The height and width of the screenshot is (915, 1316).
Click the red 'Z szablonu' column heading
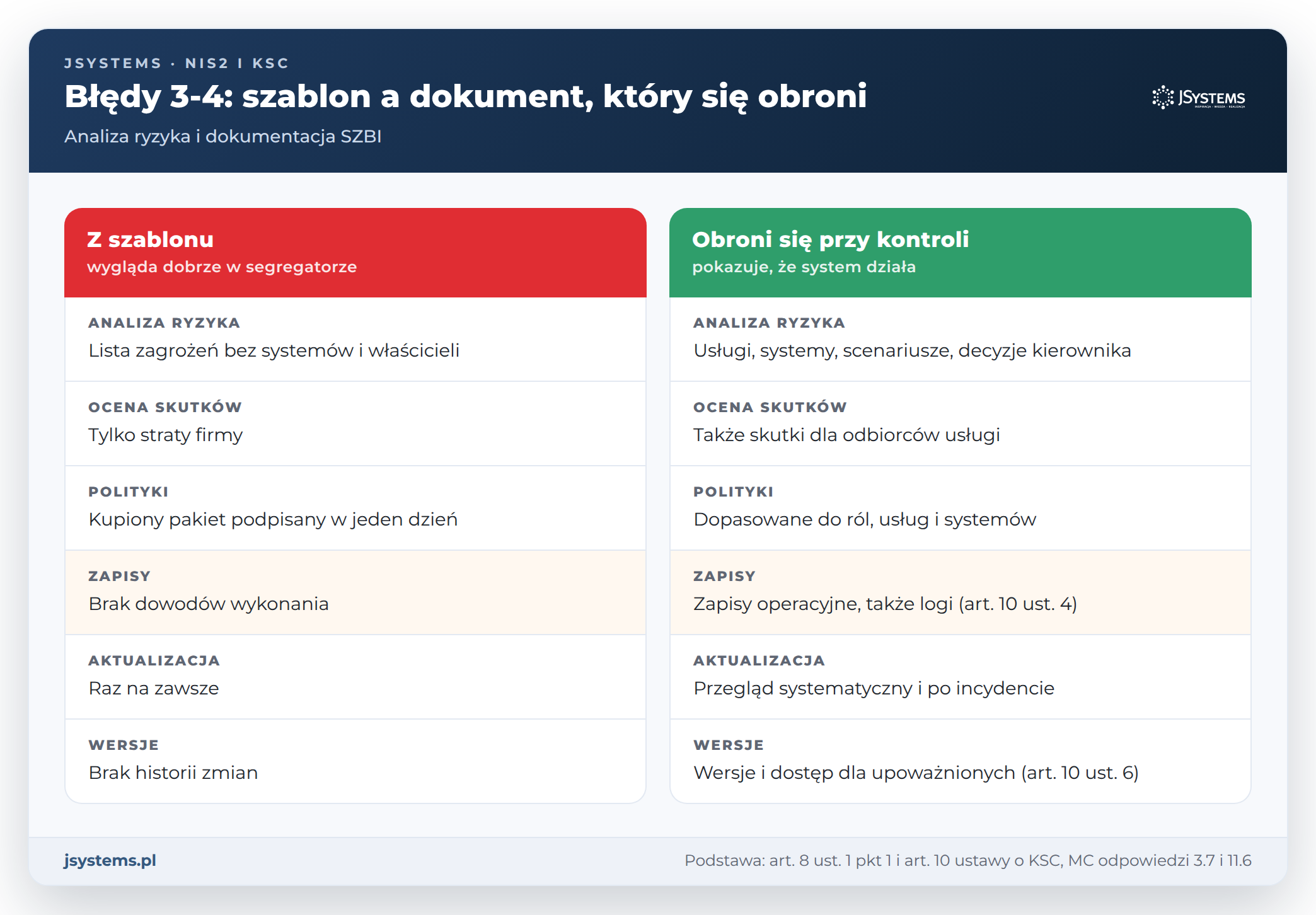click(x=150, y=239)
